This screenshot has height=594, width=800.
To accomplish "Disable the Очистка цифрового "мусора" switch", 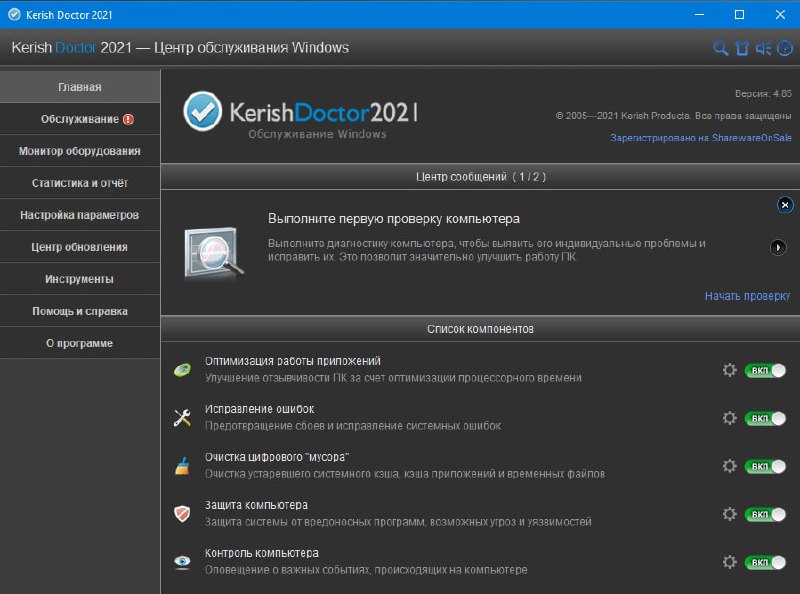I will (765, 466).
